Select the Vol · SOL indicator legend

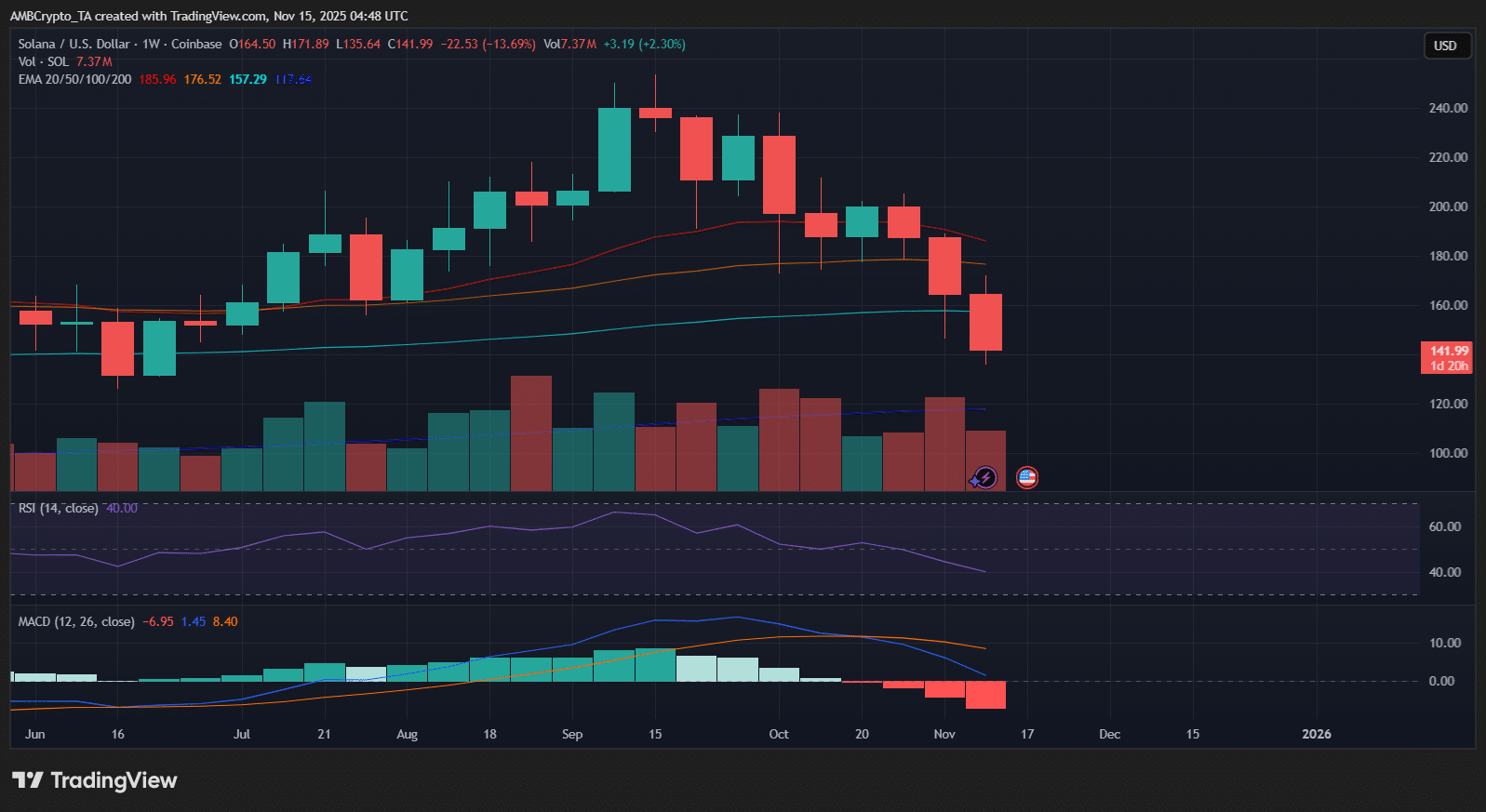[x=44, y=61]
